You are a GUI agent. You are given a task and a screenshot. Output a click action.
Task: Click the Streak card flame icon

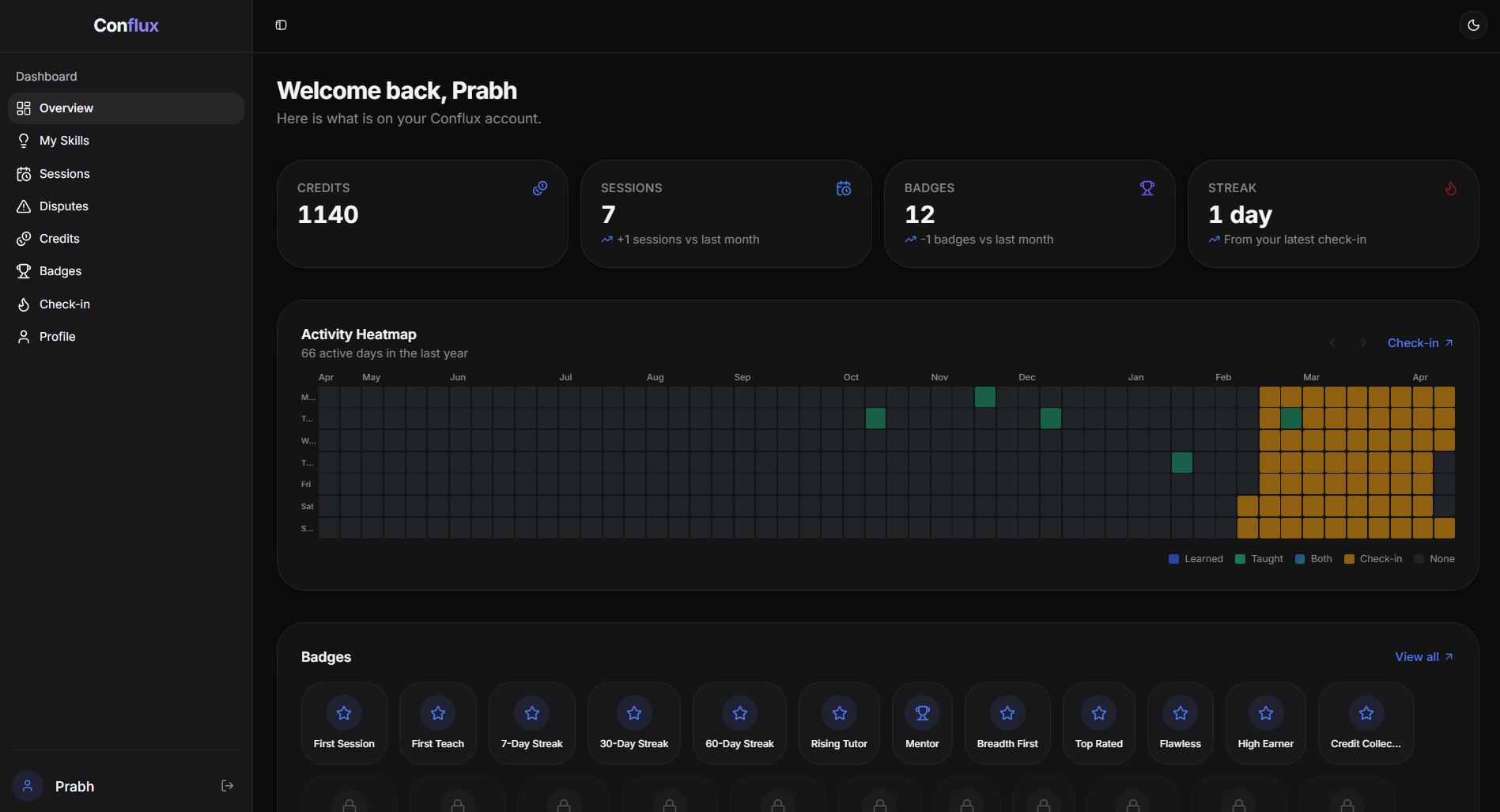click(1451, 188)
